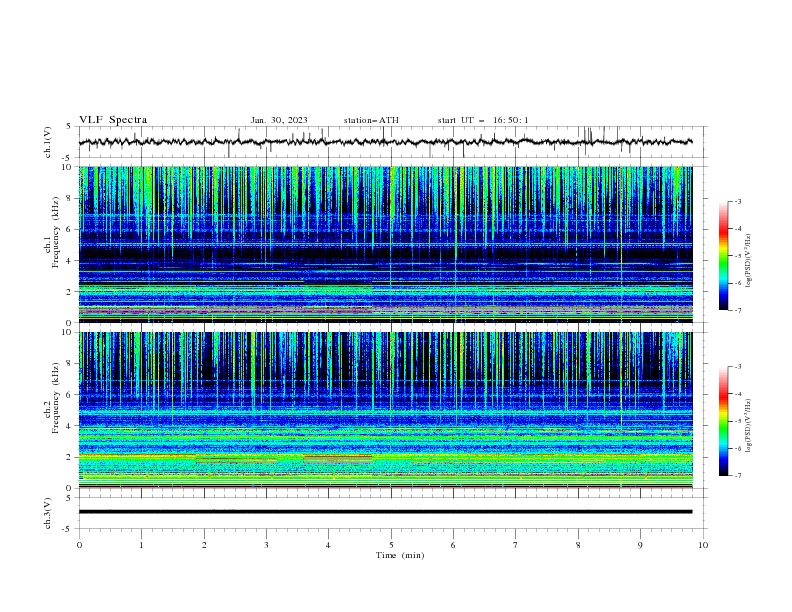Viewport: 792px width, 612px height.
Task: Click the "-7" label on ch.1 color bar
Action: pyautogui.click(x=738, y=310)
